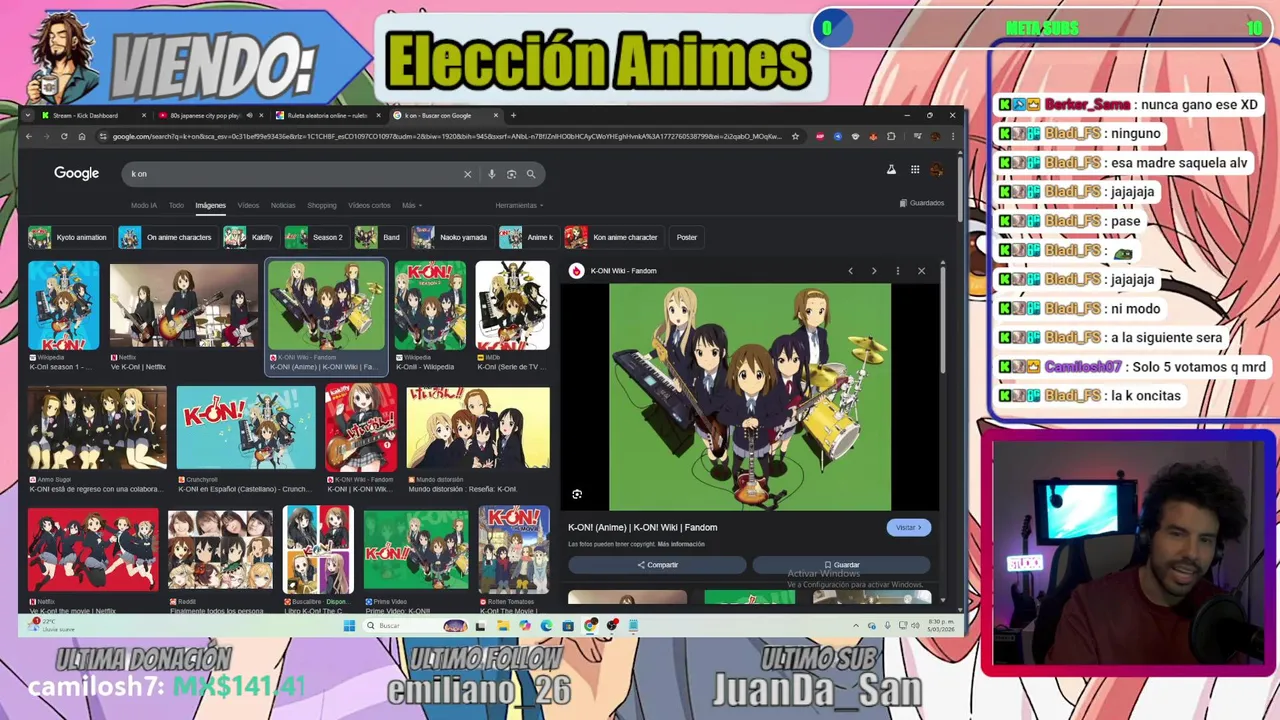Go to next image in preview panel
This screenshot has height=720, width=1280.
874,271
